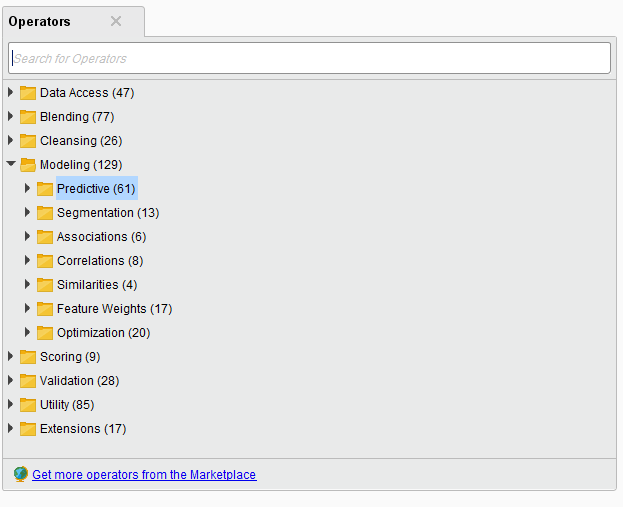Open Get more operators from the Marketplace link
This screenshot has width=623, height=507.
point(144,474)
